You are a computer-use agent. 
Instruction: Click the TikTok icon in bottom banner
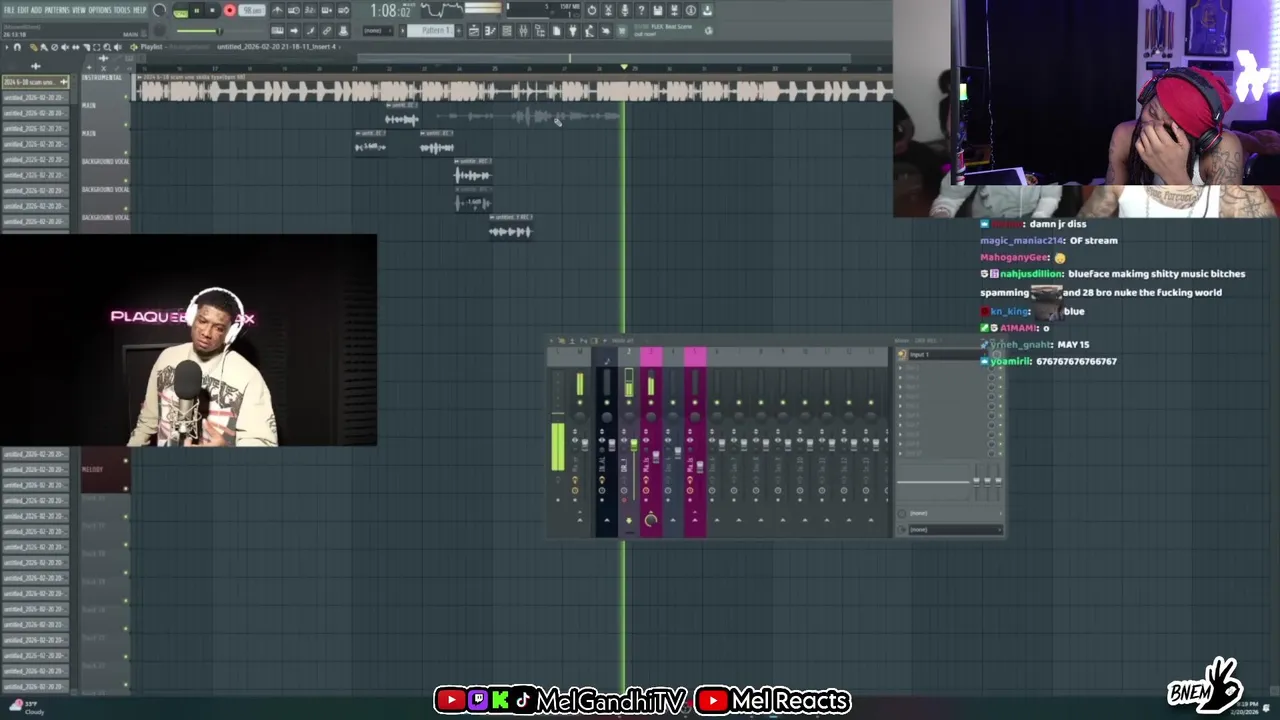[x=522, y=700]
